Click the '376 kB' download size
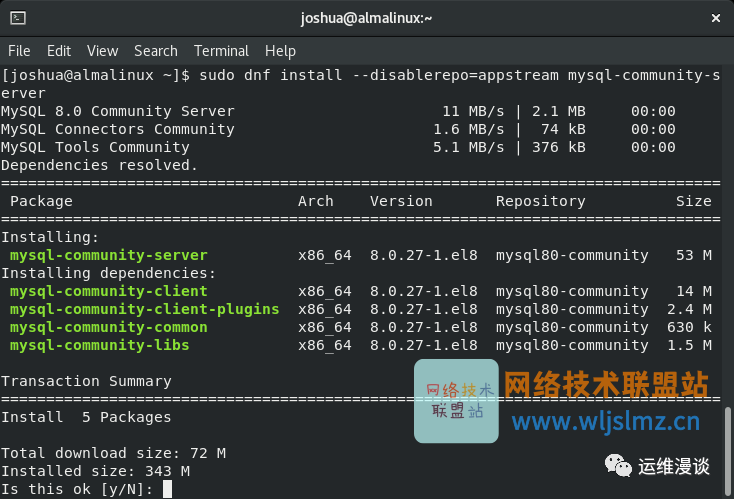The width and height of the screenshot is (734, 499). click(559, 147)
